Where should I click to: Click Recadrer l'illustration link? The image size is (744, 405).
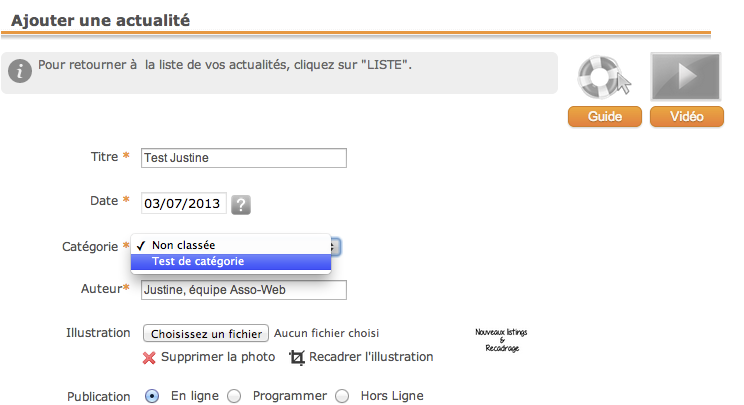[371, 357]
